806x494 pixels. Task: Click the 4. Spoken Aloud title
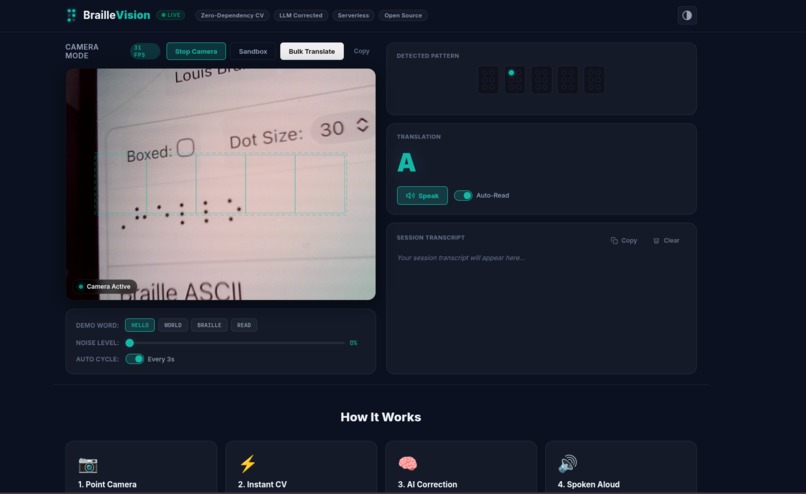[x=589, y=484]
